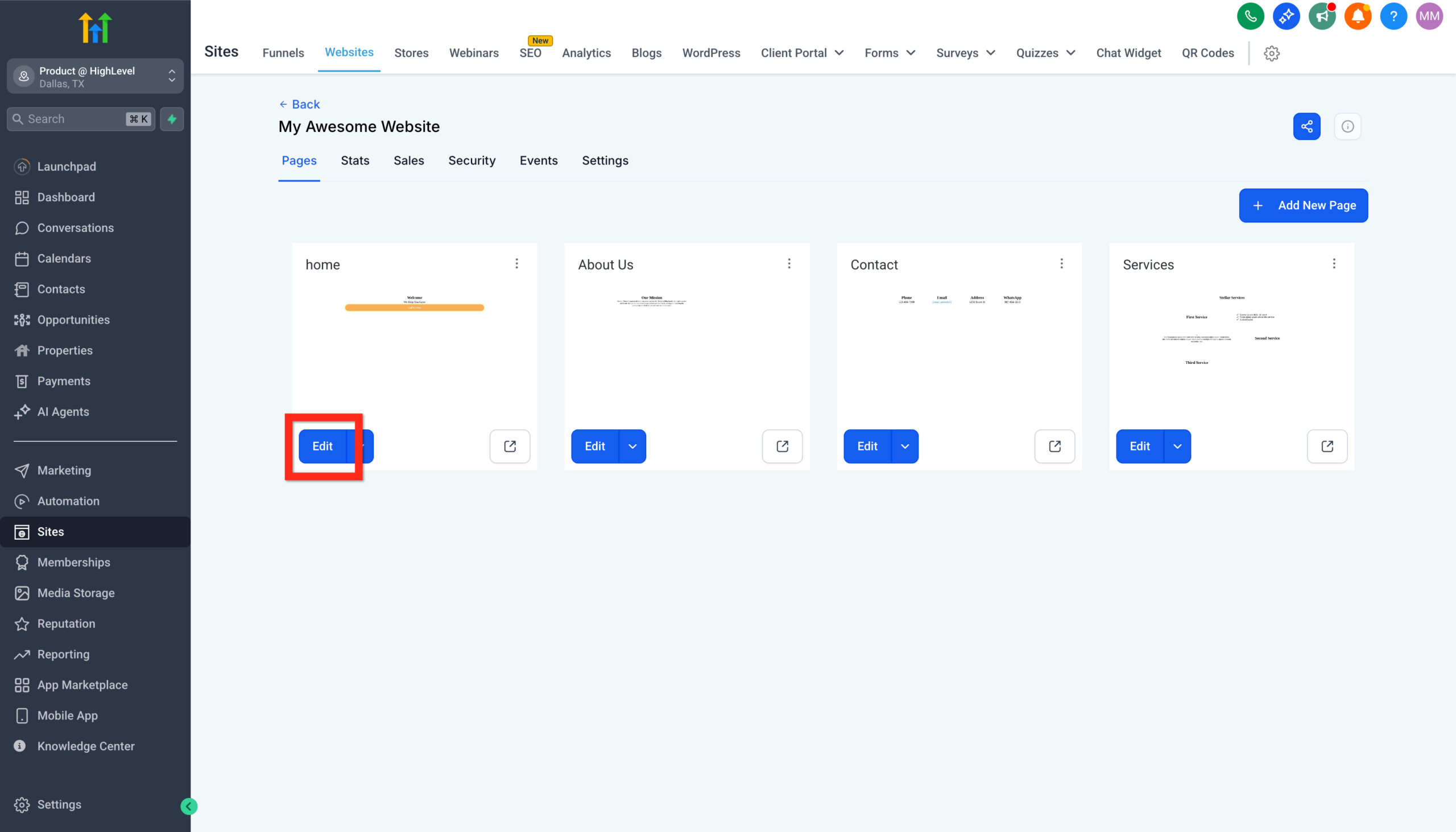
Task: Preview the Contact page in new tab
Action: click(1054, 446)
